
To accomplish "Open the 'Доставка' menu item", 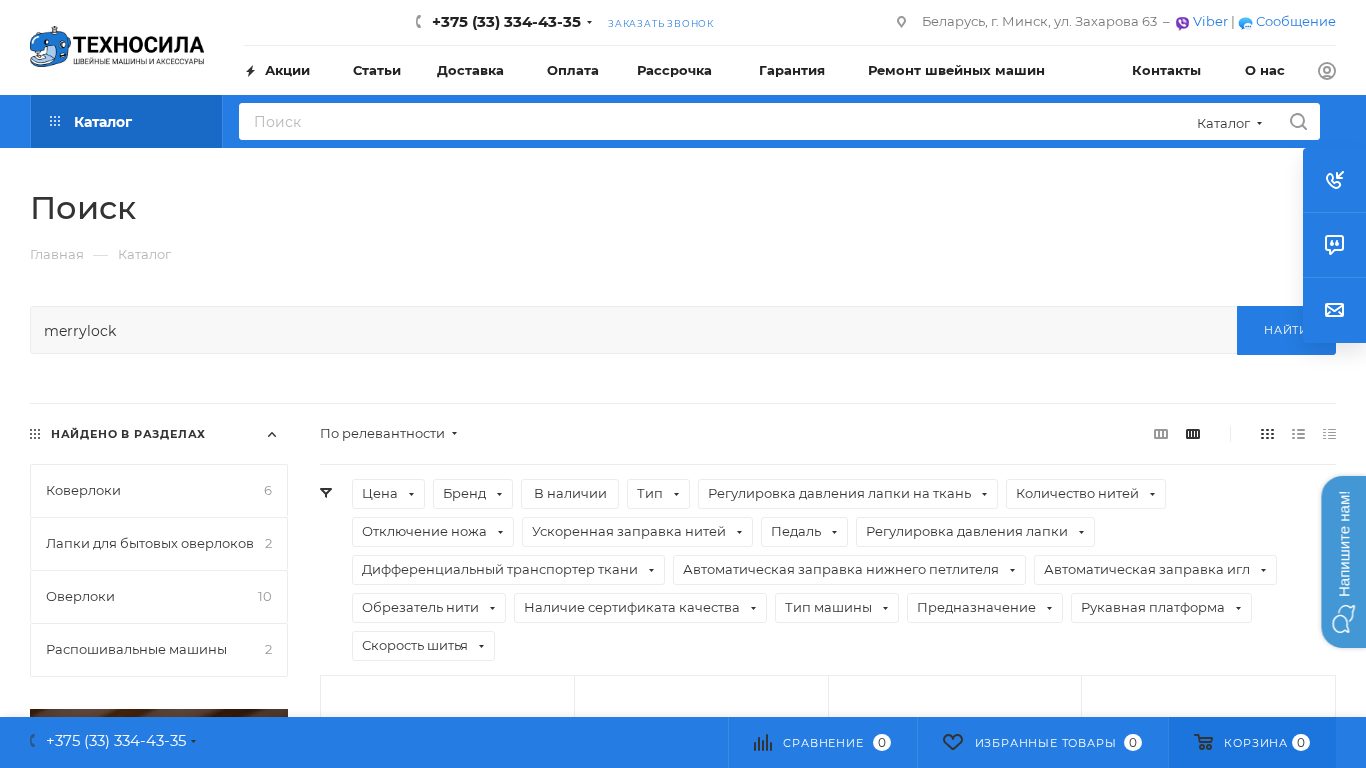I will (x=470, y=71).
